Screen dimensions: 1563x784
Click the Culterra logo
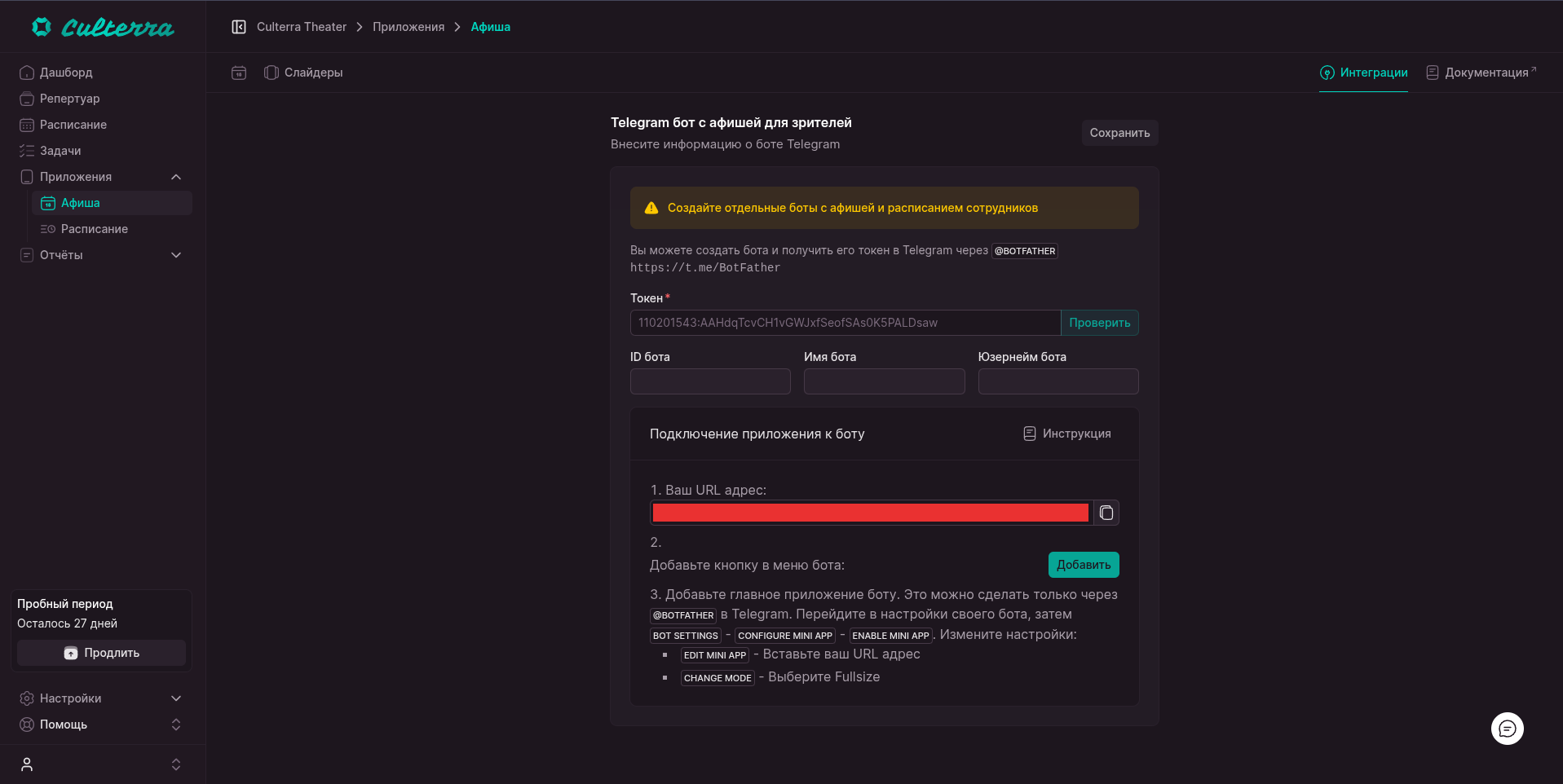click(103, 28)
